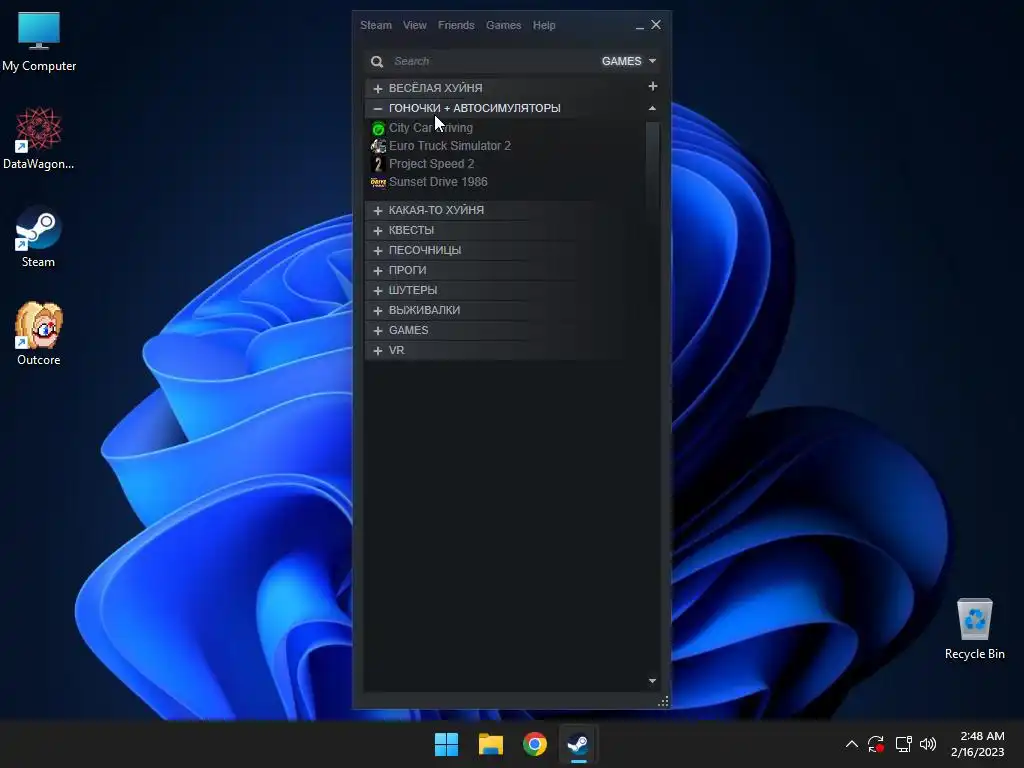Click the volume speaker tray icon
Screen dimensions: 1024x768
pyautogui.click(x=928, y=744)
